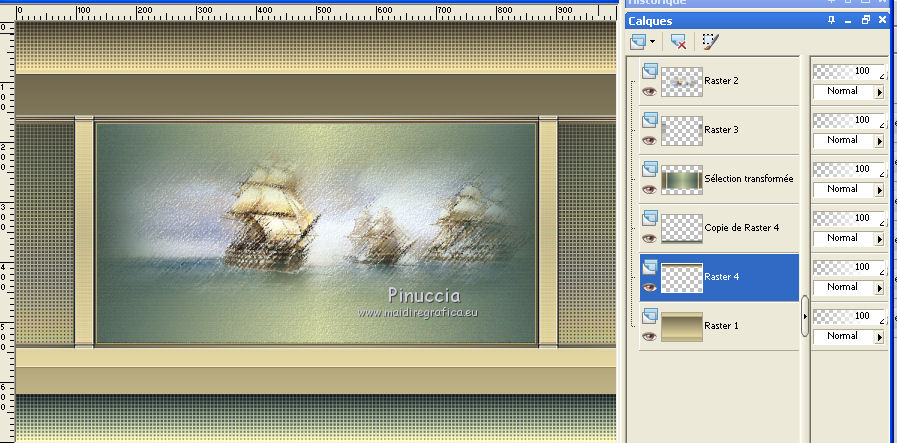Select the Raster 2 layer thumbnail
Viewport: 897px width, 443px height.
pos(682,81)
